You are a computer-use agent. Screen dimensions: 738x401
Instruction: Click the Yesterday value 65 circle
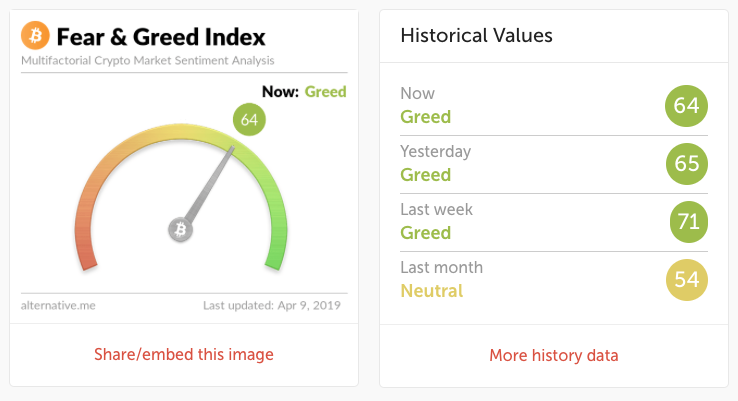[x=687, y=164]
